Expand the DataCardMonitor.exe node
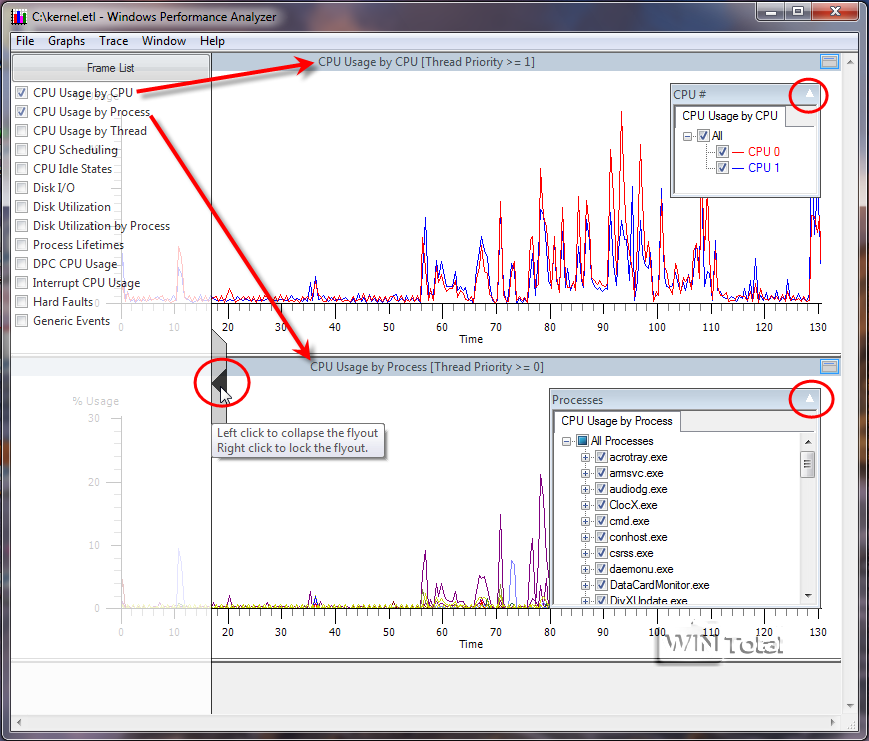 [x=585, y=585]
